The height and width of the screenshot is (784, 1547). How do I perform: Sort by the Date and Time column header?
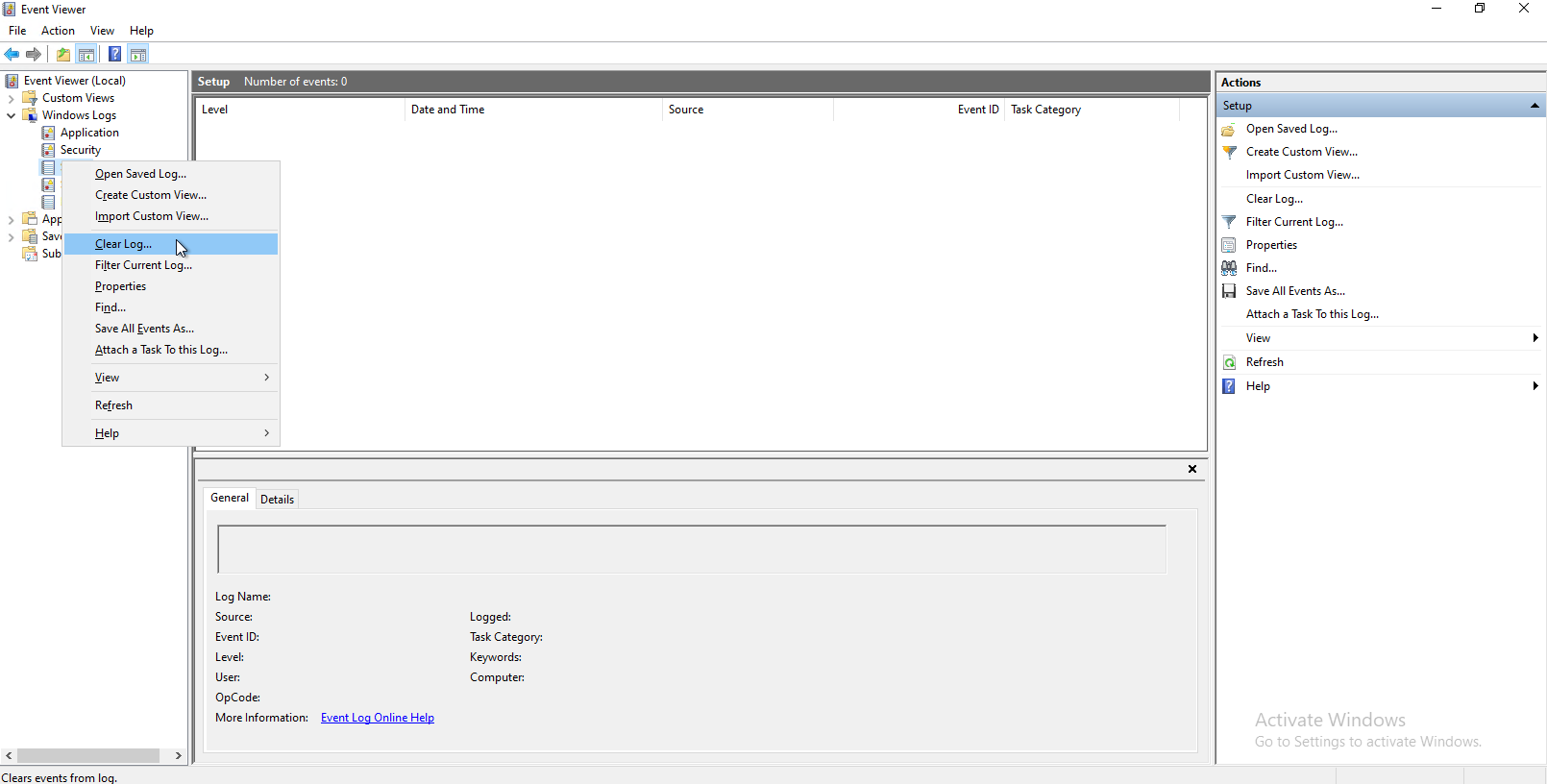534,110
